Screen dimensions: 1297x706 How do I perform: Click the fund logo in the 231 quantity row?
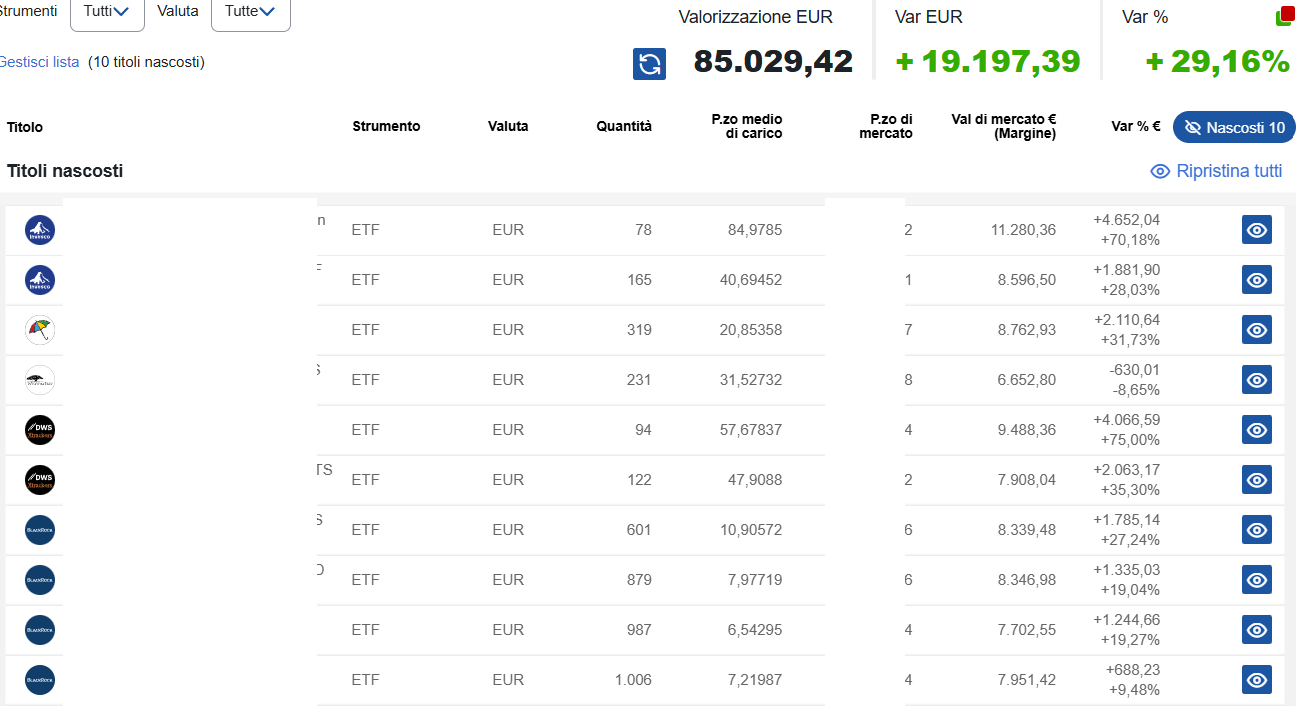[x=40, y=380]
